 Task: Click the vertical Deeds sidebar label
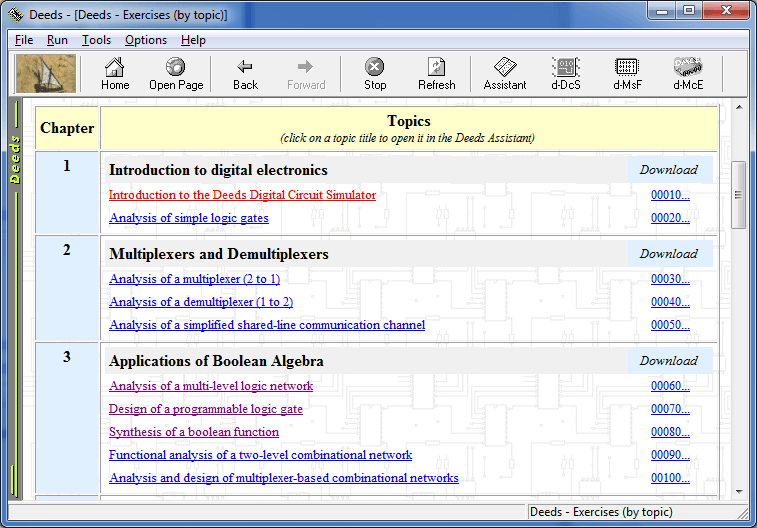pyautogui.click(x=15, y=159)
